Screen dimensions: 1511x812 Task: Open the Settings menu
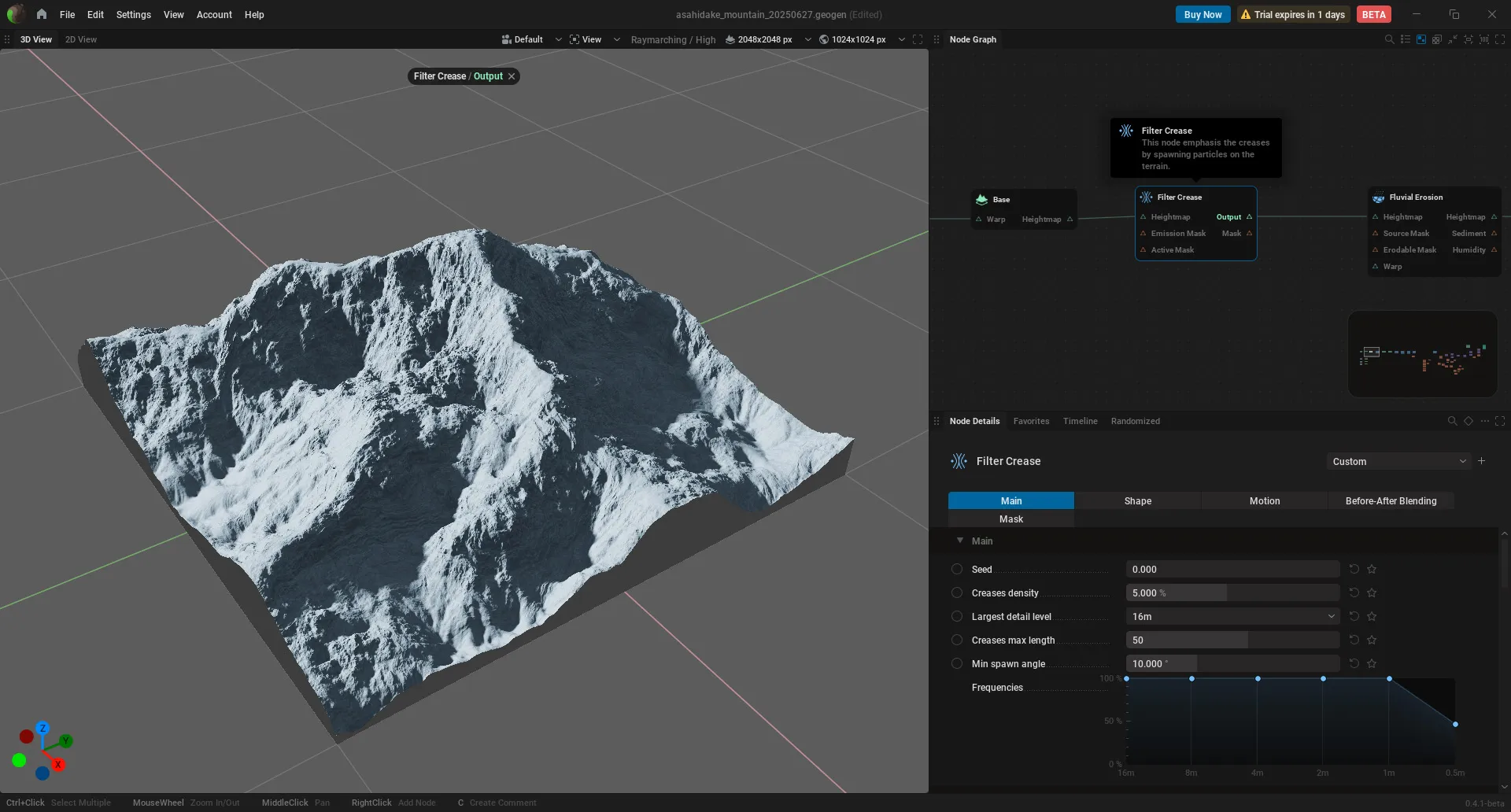[x=133, y=14]
